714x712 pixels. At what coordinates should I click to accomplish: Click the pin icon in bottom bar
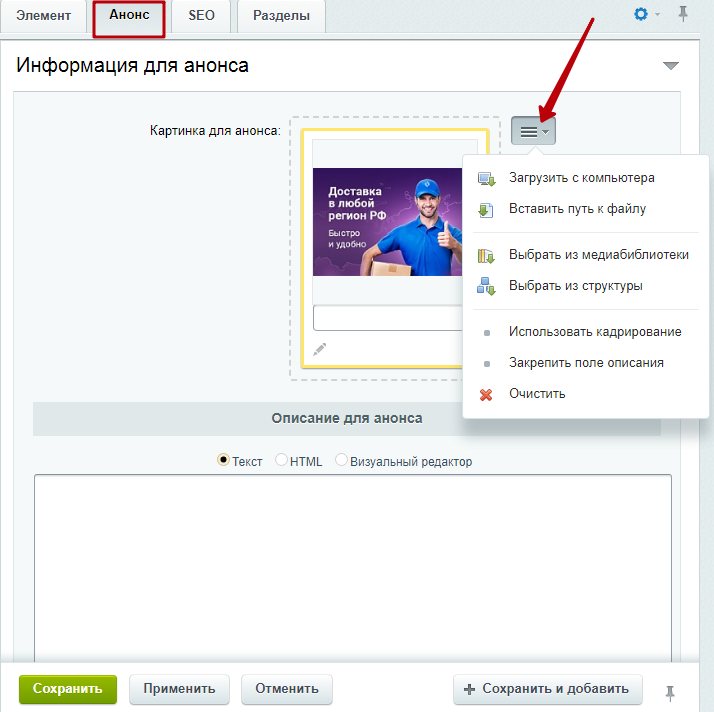pyautogui.click(x=669, y=693)
